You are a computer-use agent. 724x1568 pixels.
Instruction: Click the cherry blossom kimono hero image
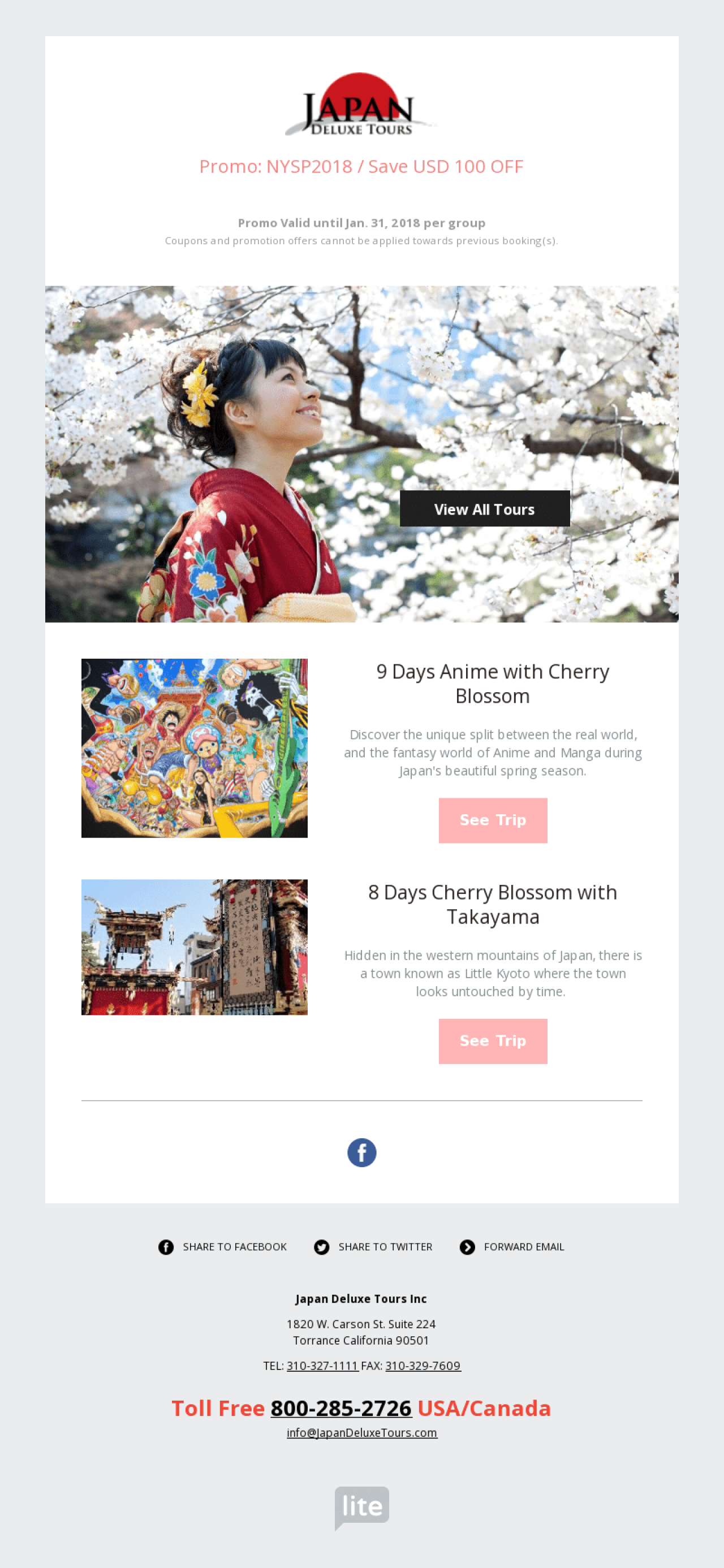point(361,453)
